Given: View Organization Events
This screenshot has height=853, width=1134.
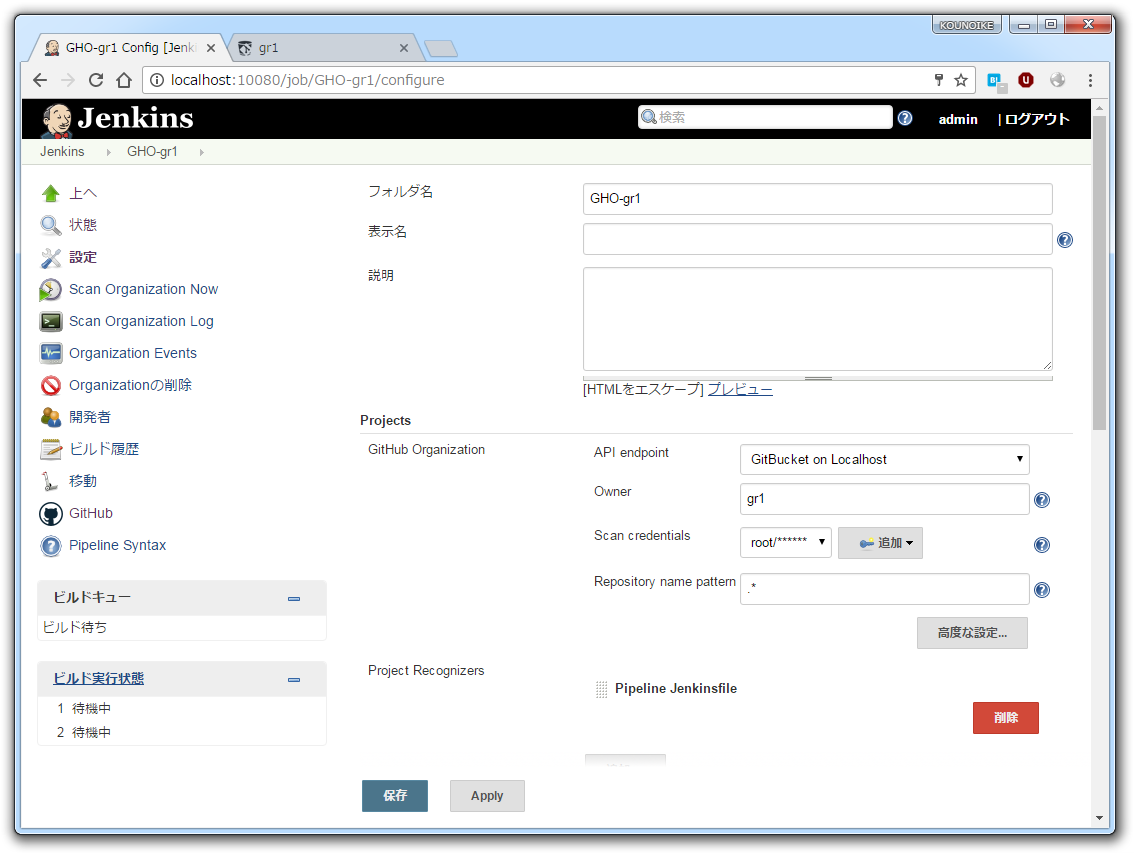Looking at the screenshot, I should [x=132, y=353].
